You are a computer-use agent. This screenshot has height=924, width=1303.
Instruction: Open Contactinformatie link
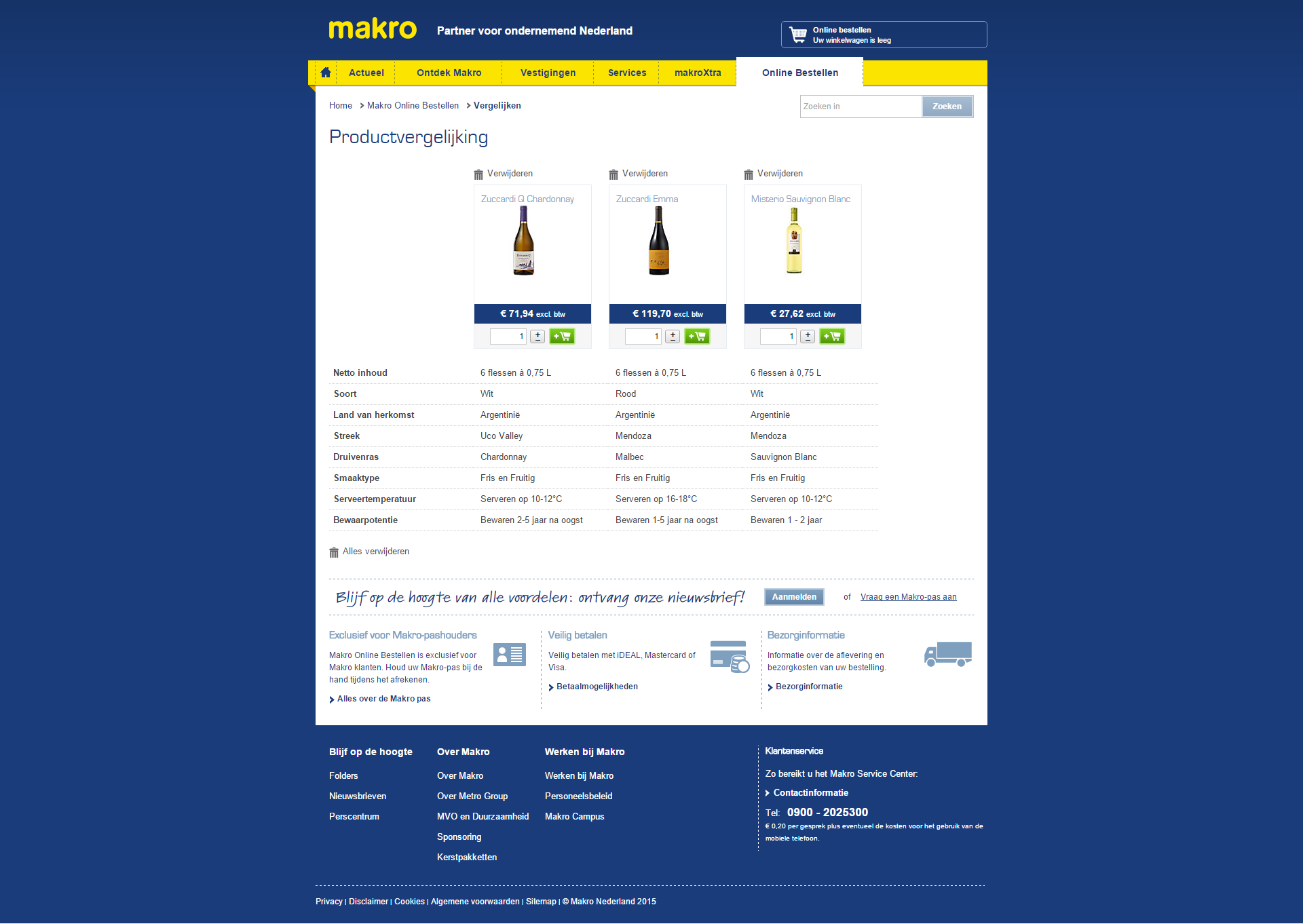(x=811, y=793)
